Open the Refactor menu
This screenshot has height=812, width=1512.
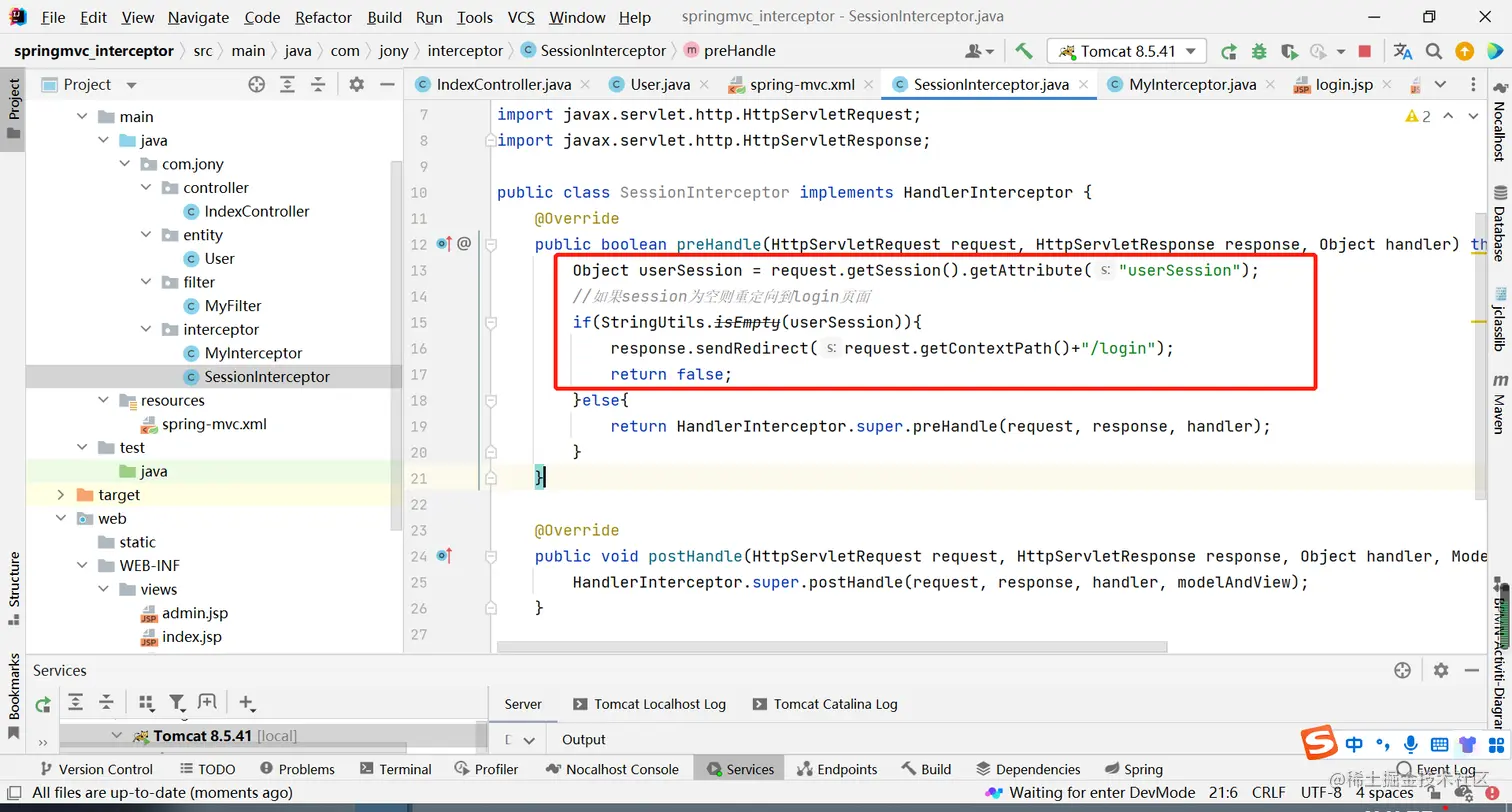[x=323, y=17]
